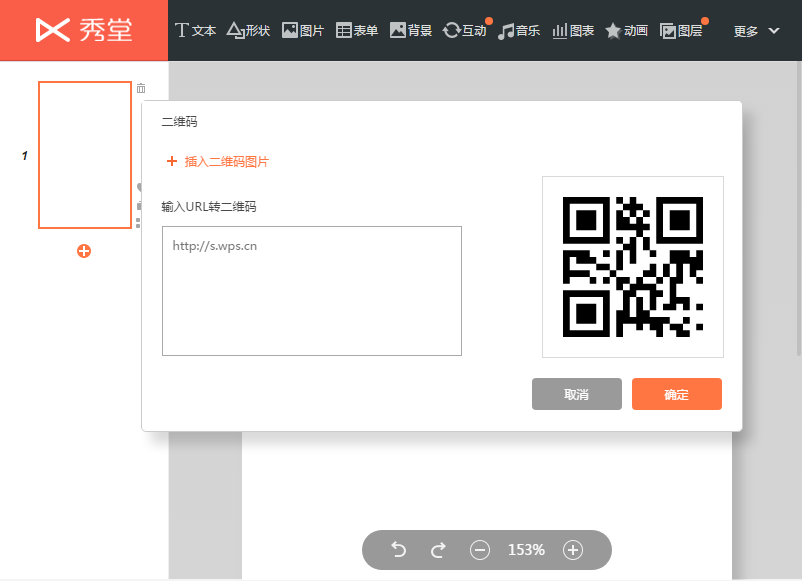Screen dimensions: 802x581
Task: Click the 153% zoom level text
Action: point(526,550)
